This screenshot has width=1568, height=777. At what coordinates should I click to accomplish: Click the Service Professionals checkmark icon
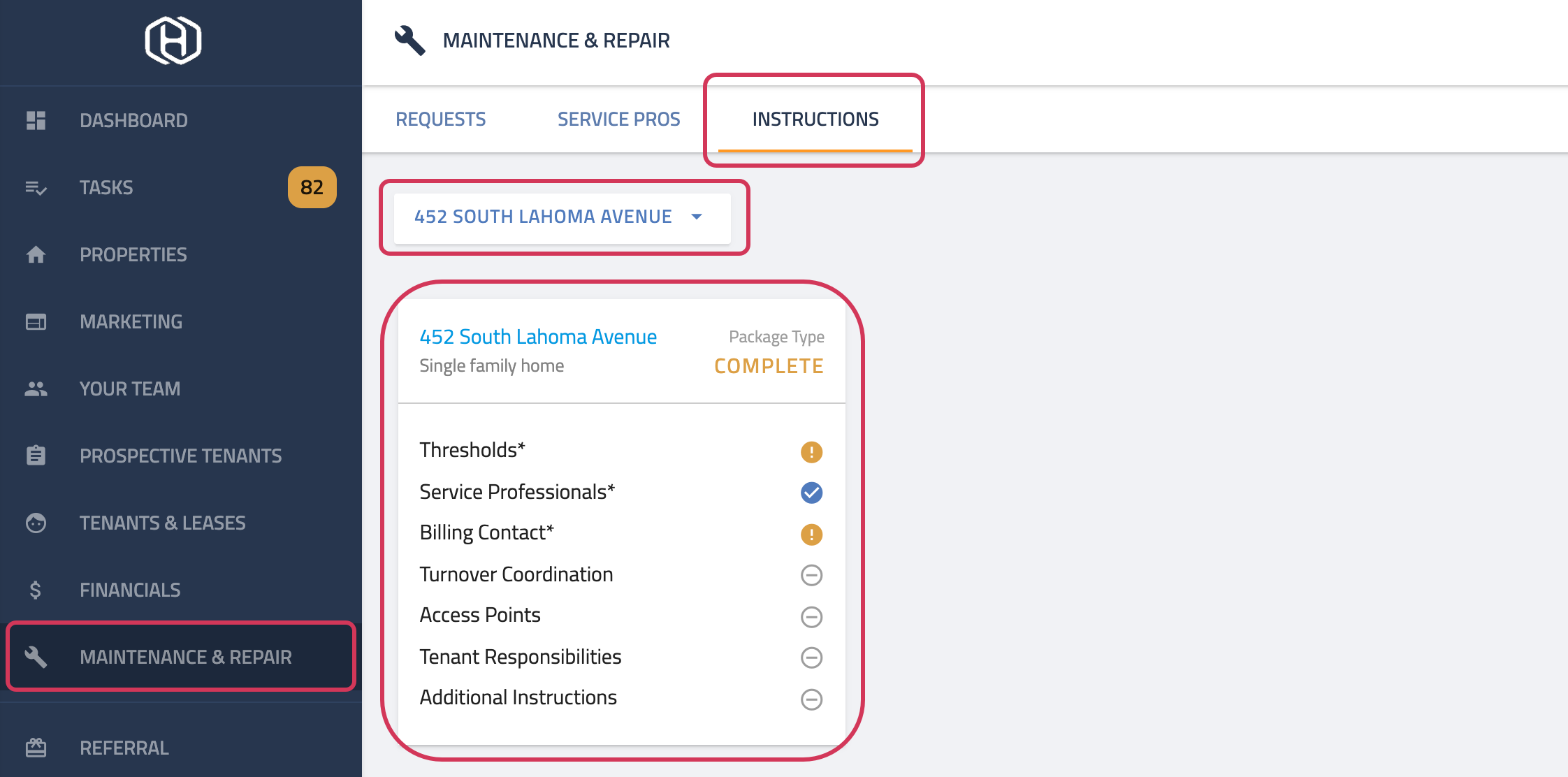(x=811, y=493)
